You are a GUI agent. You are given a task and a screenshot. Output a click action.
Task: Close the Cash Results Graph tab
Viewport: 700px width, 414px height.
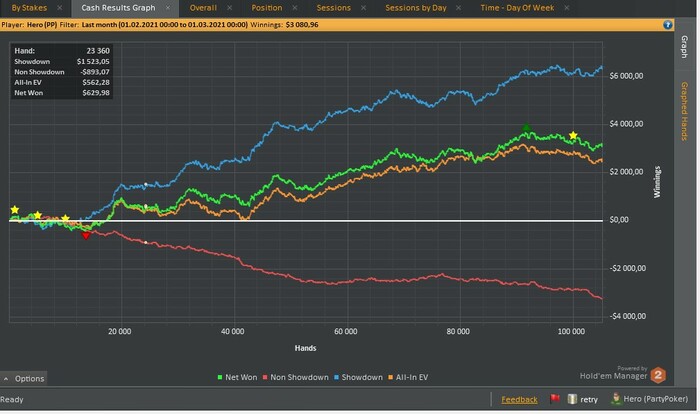tap(168, 8)
